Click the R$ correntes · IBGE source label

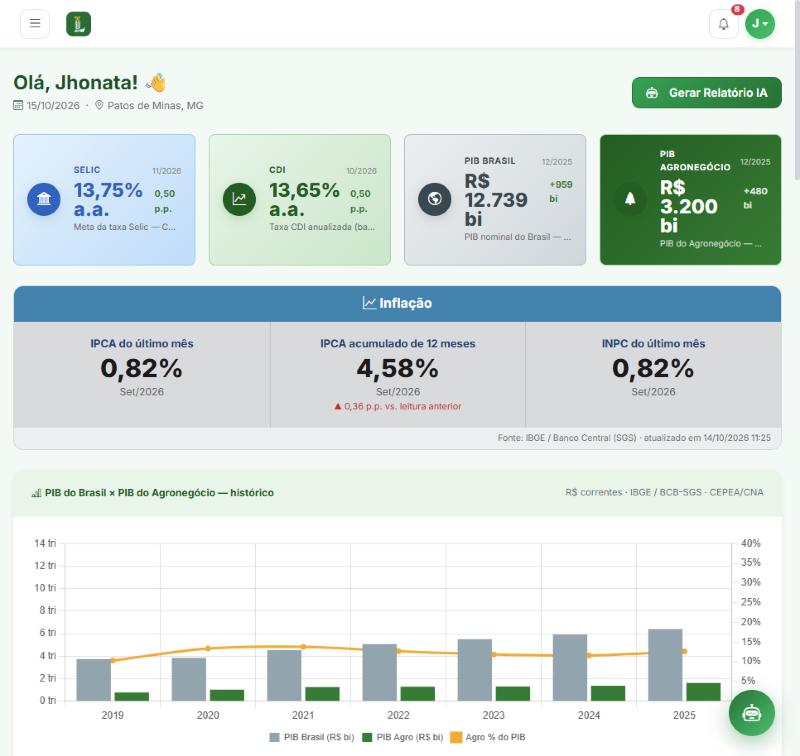click(x=664, y=492)
